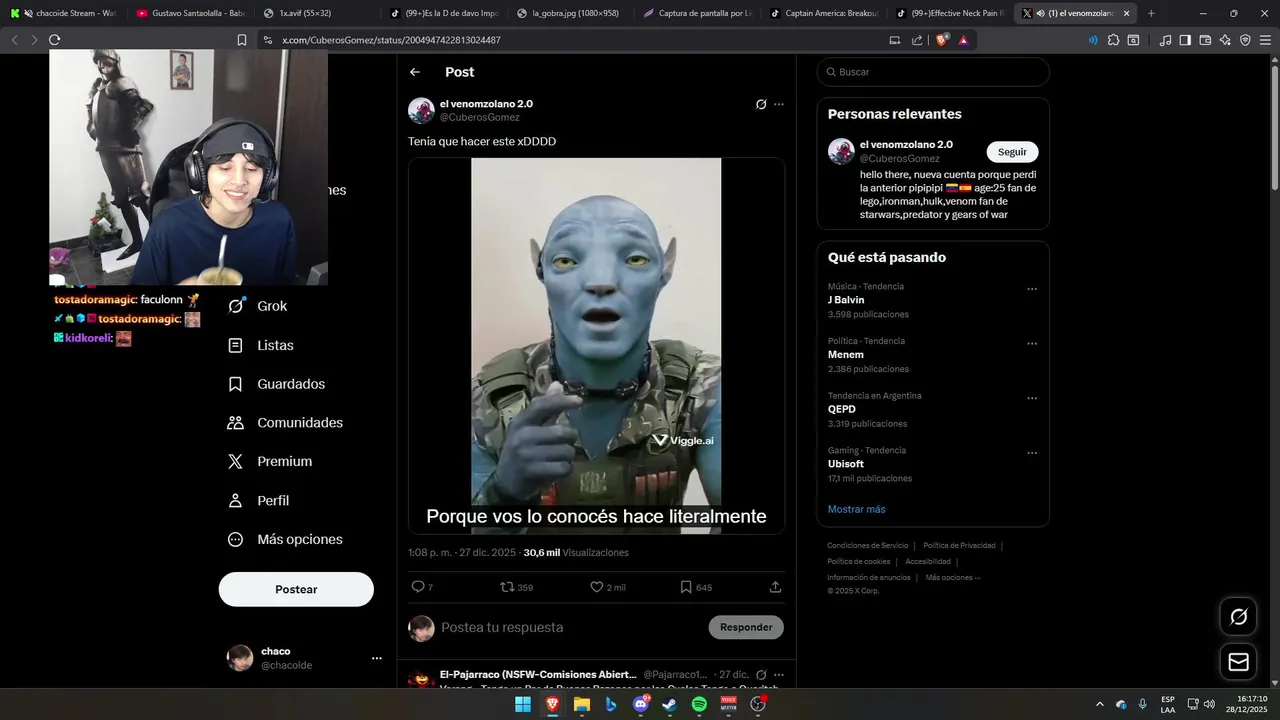
Task: Open Ubisoft trending topic
Action: 846,464
